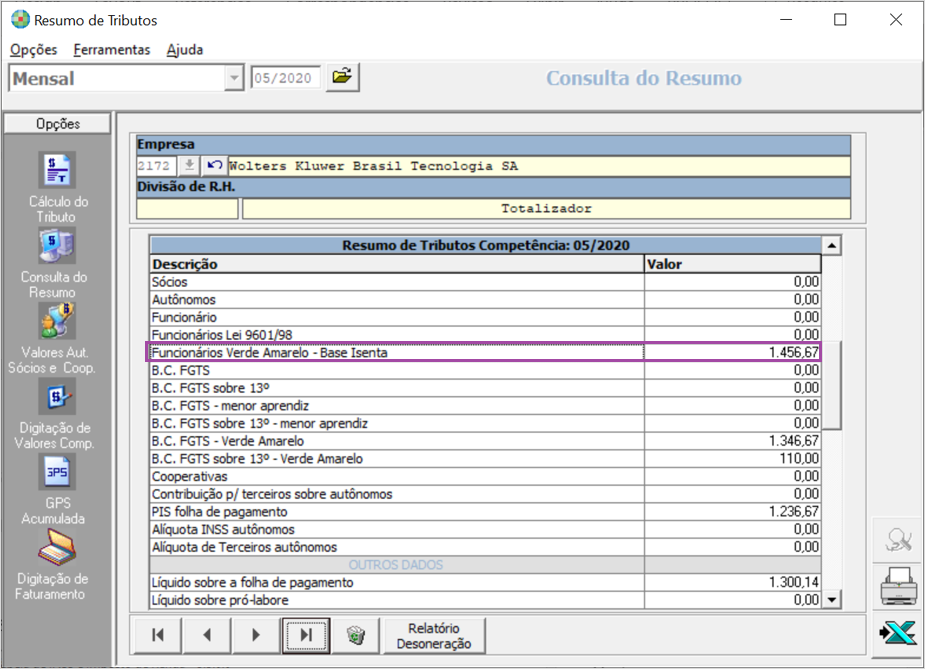Viewport: 926px width, 669px height.
Task: Open the Ajuda menu
Action: coord(185,50)
